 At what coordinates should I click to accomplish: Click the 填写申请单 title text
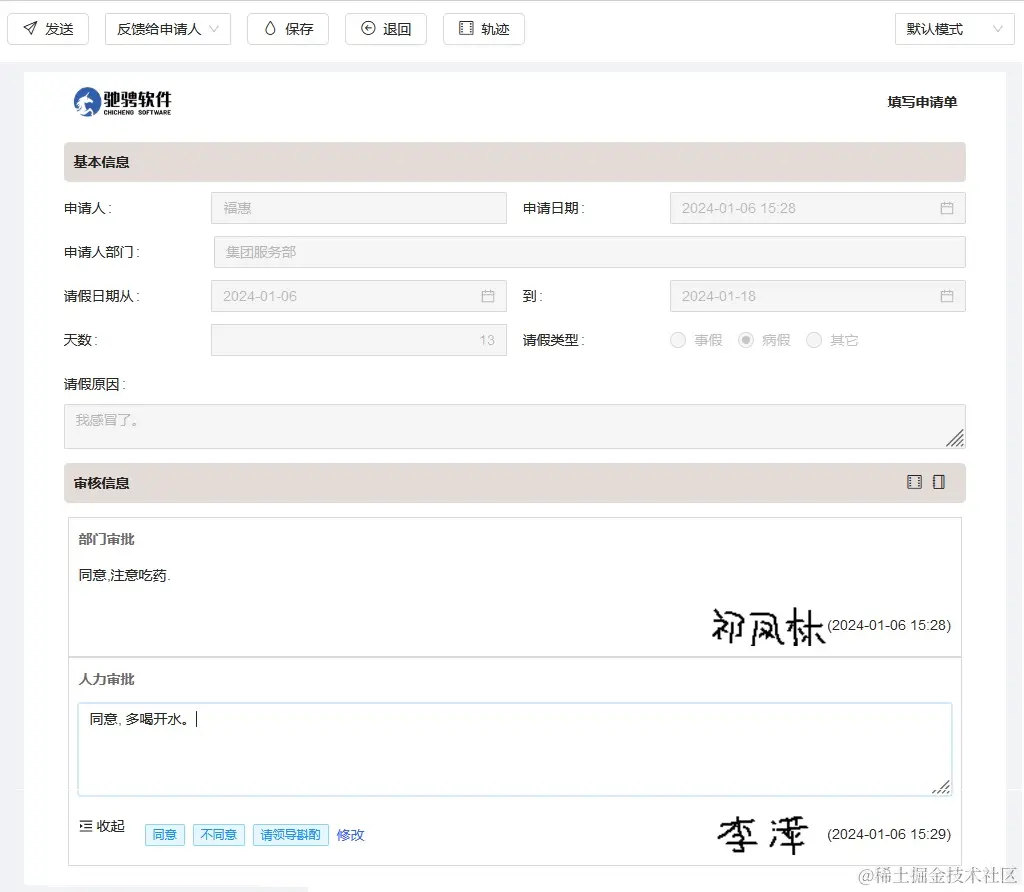[x=922, y=102]
